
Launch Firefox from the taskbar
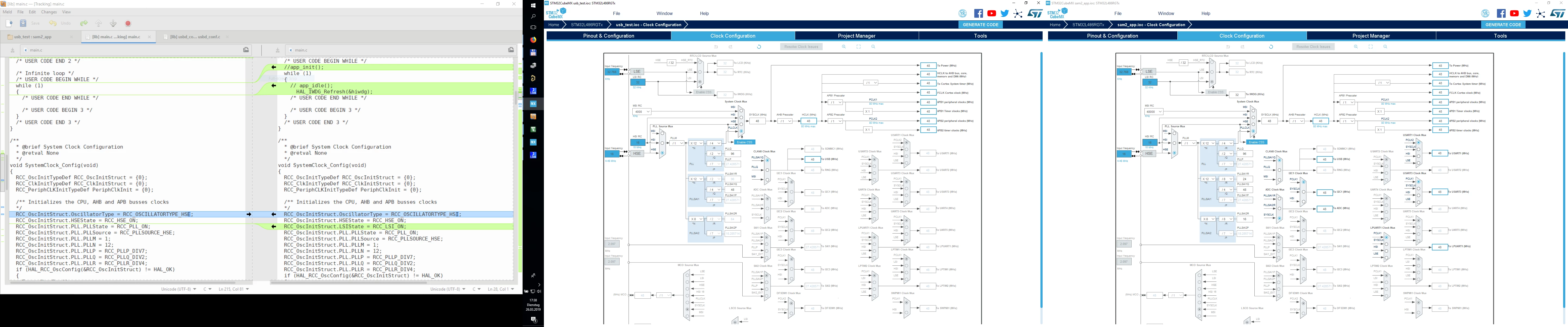click(533, 40)
